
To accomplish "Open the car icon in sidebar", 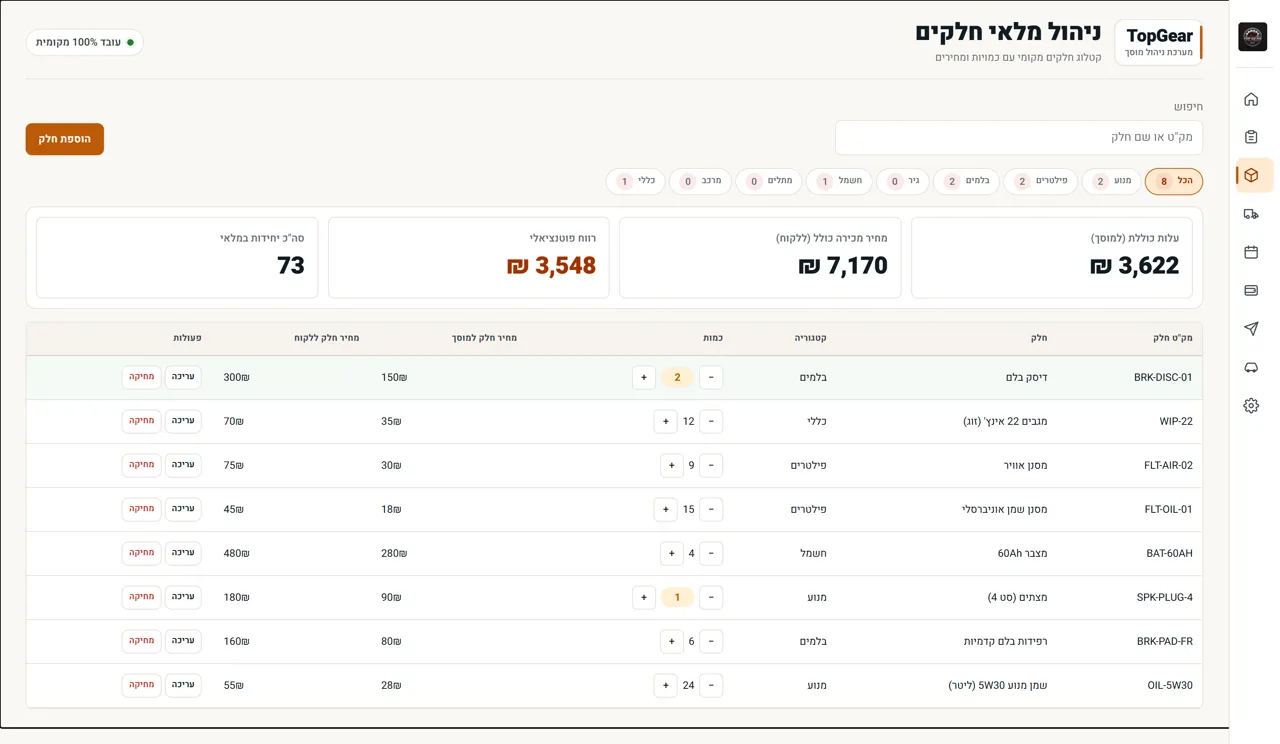I will point(1251,367).
